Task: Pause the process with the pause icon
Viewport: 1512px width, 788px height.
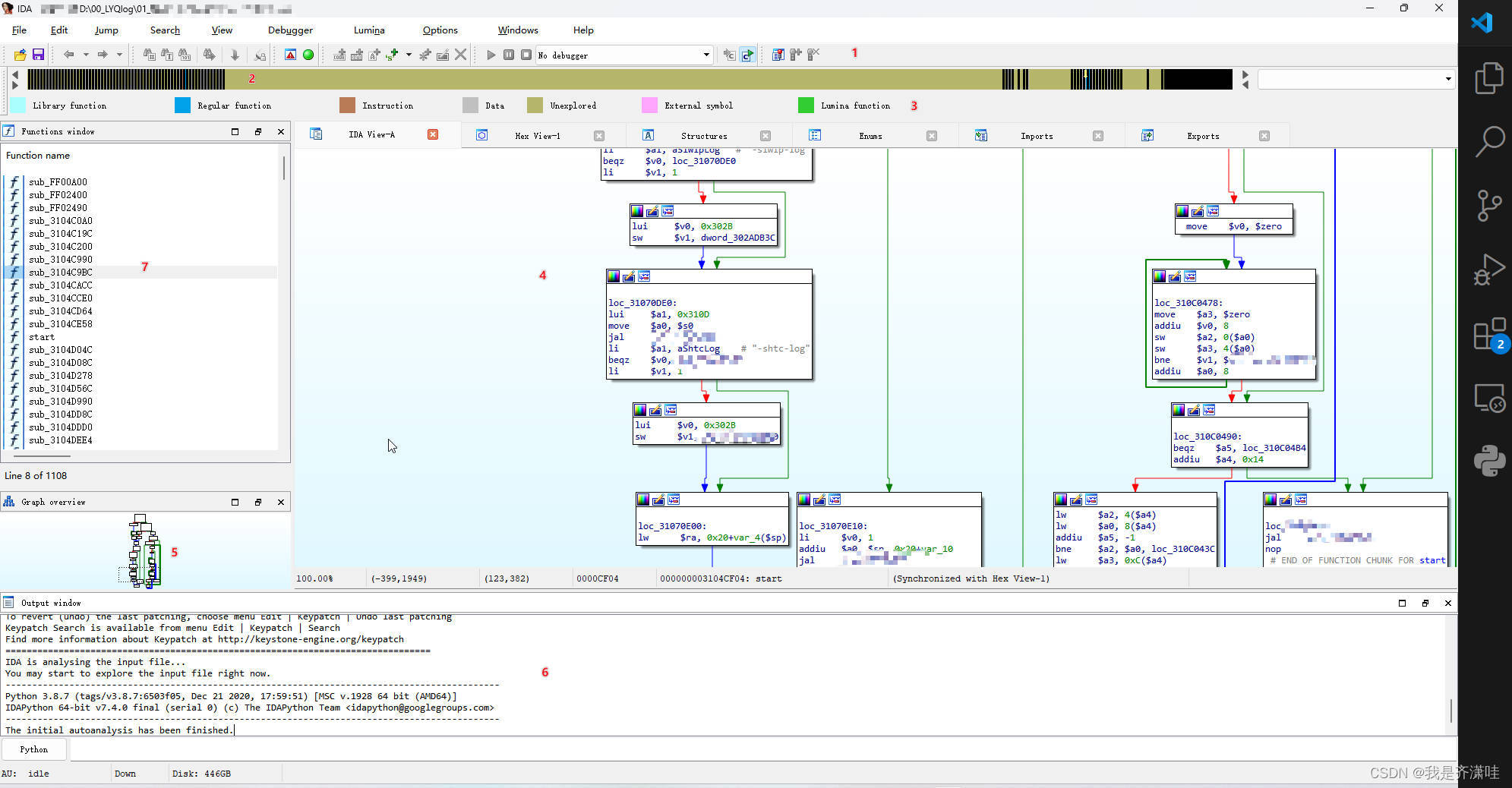Action: (x=509, y=55)
